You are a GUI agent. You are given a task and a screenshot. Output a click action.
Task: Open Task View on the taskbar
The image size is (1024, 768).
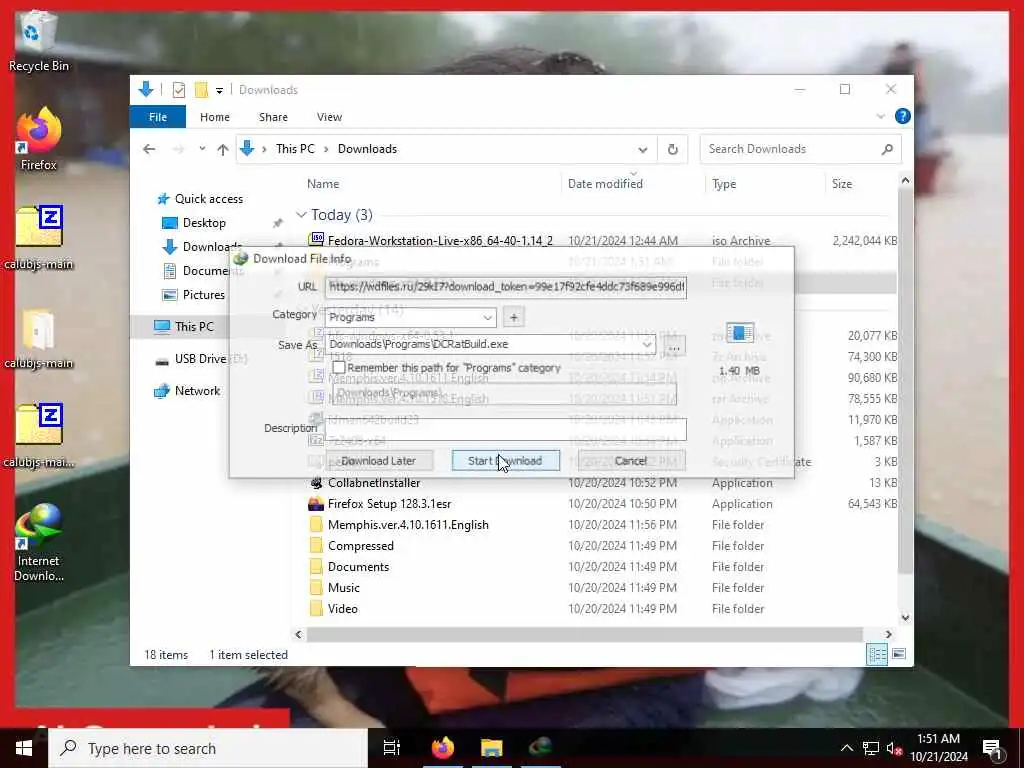coord(391,748)
